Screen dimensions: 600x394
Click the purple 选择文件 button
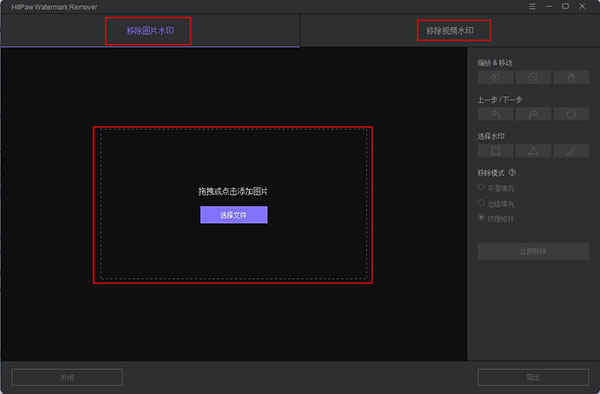[234, 215]
